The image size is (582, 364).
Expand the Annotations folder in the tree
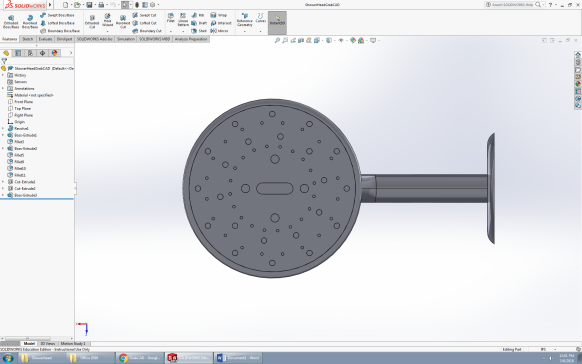[3, 88]
